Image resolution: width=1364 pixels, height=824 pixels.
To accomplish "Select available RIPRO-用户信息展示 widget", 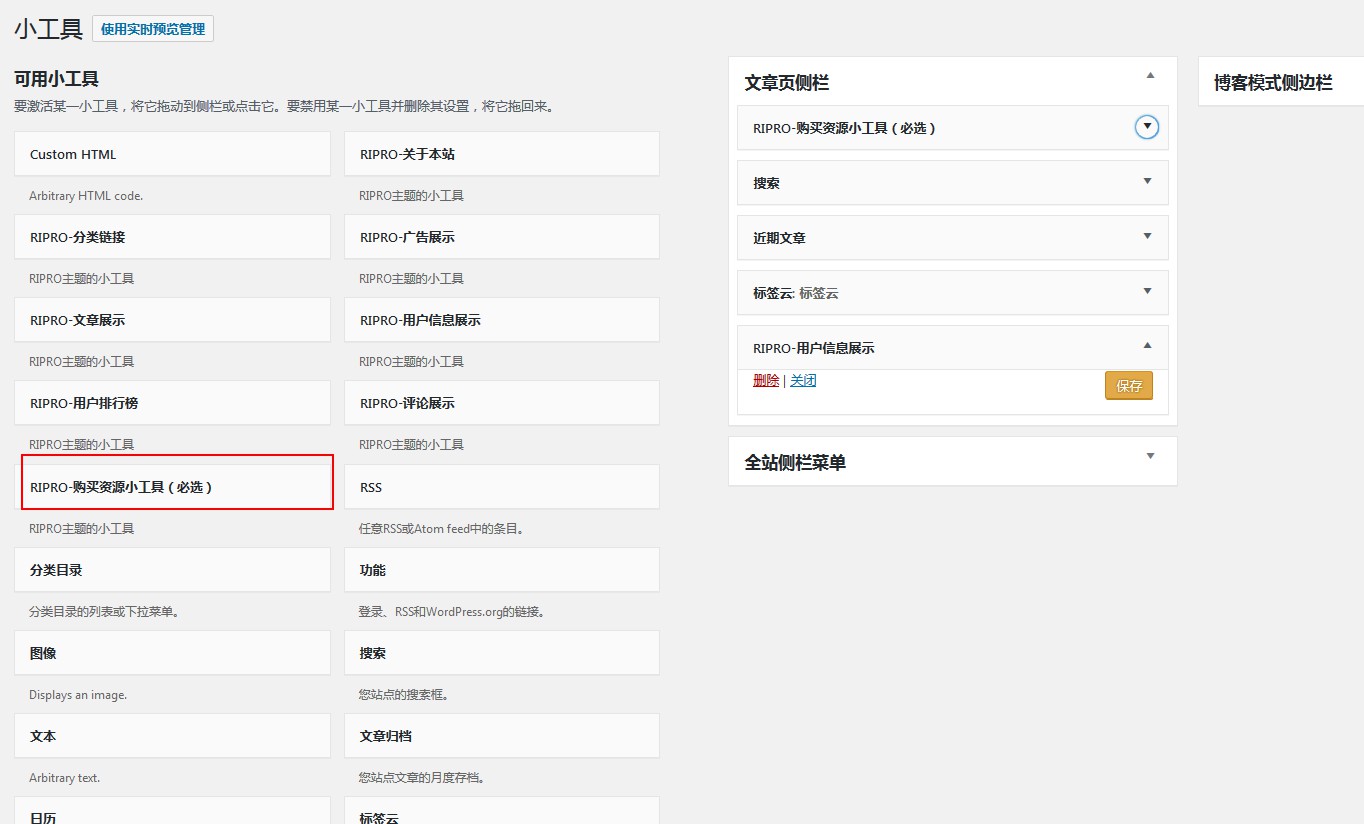I will (x=502, y=320).
